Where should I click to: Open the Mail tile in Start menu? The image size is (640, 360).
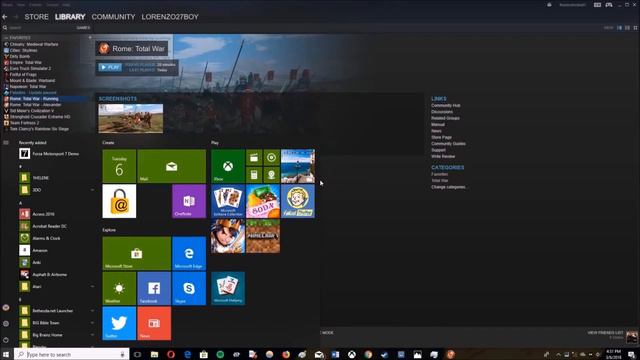coord(171,166)
